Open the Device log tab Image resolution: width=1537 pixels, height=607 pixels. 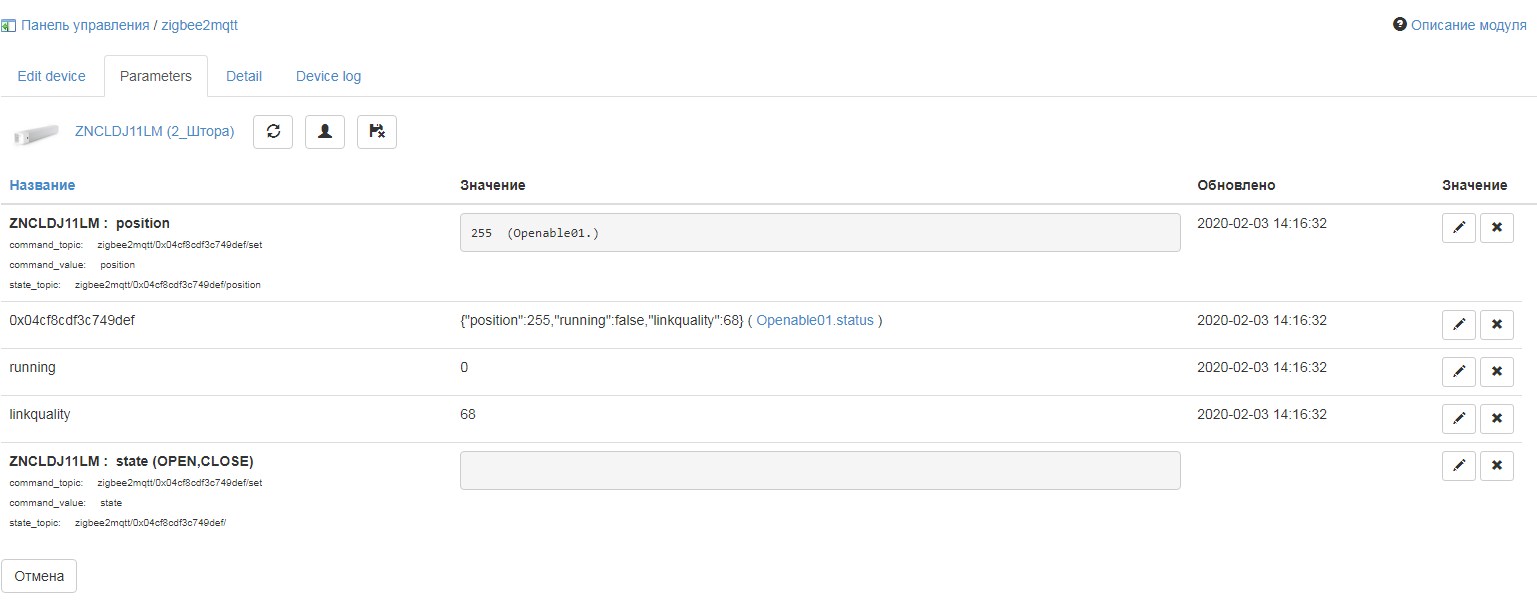[x=328, y=76]
